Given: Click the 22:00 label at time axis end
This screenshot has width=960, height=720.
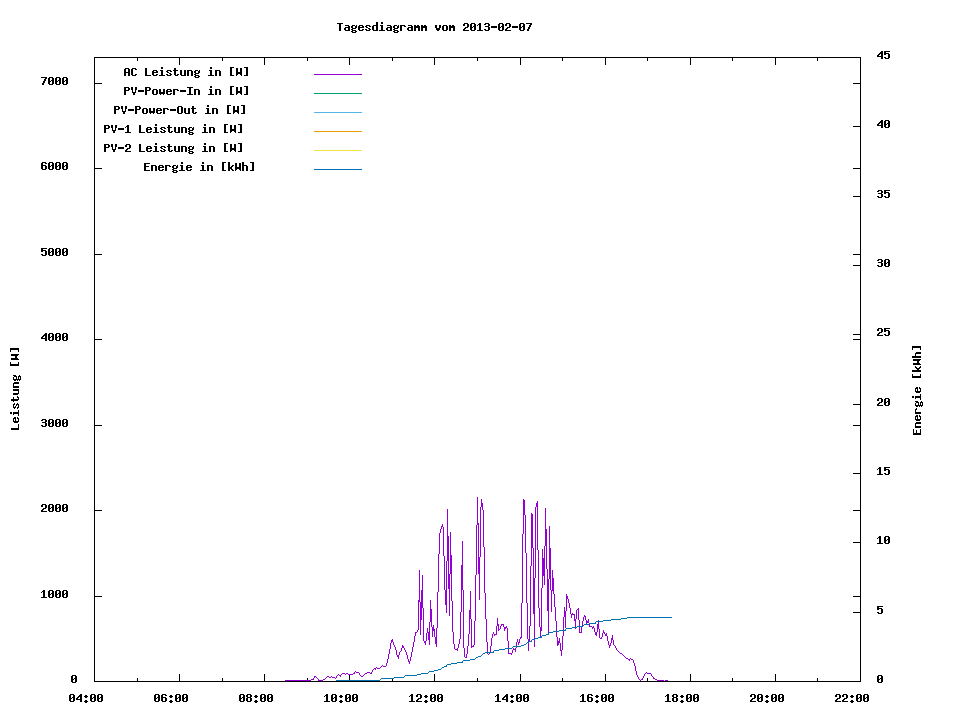Looking at the screenshot, I should [852, 698].
